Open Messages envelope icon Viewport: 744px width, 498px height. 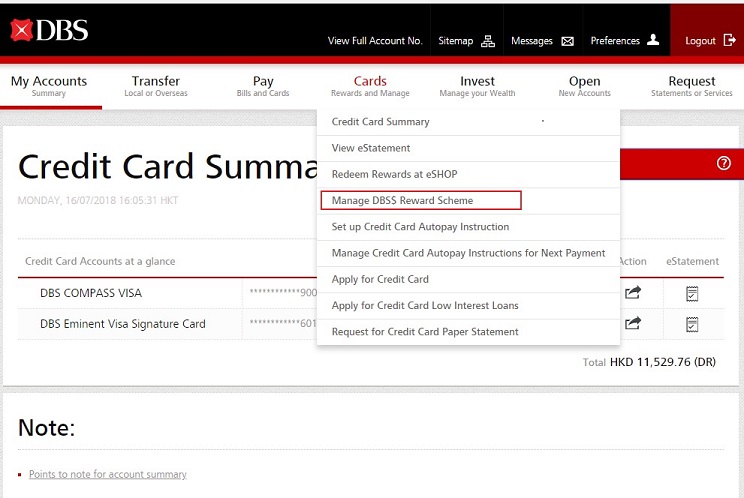[x=567, y=41]
